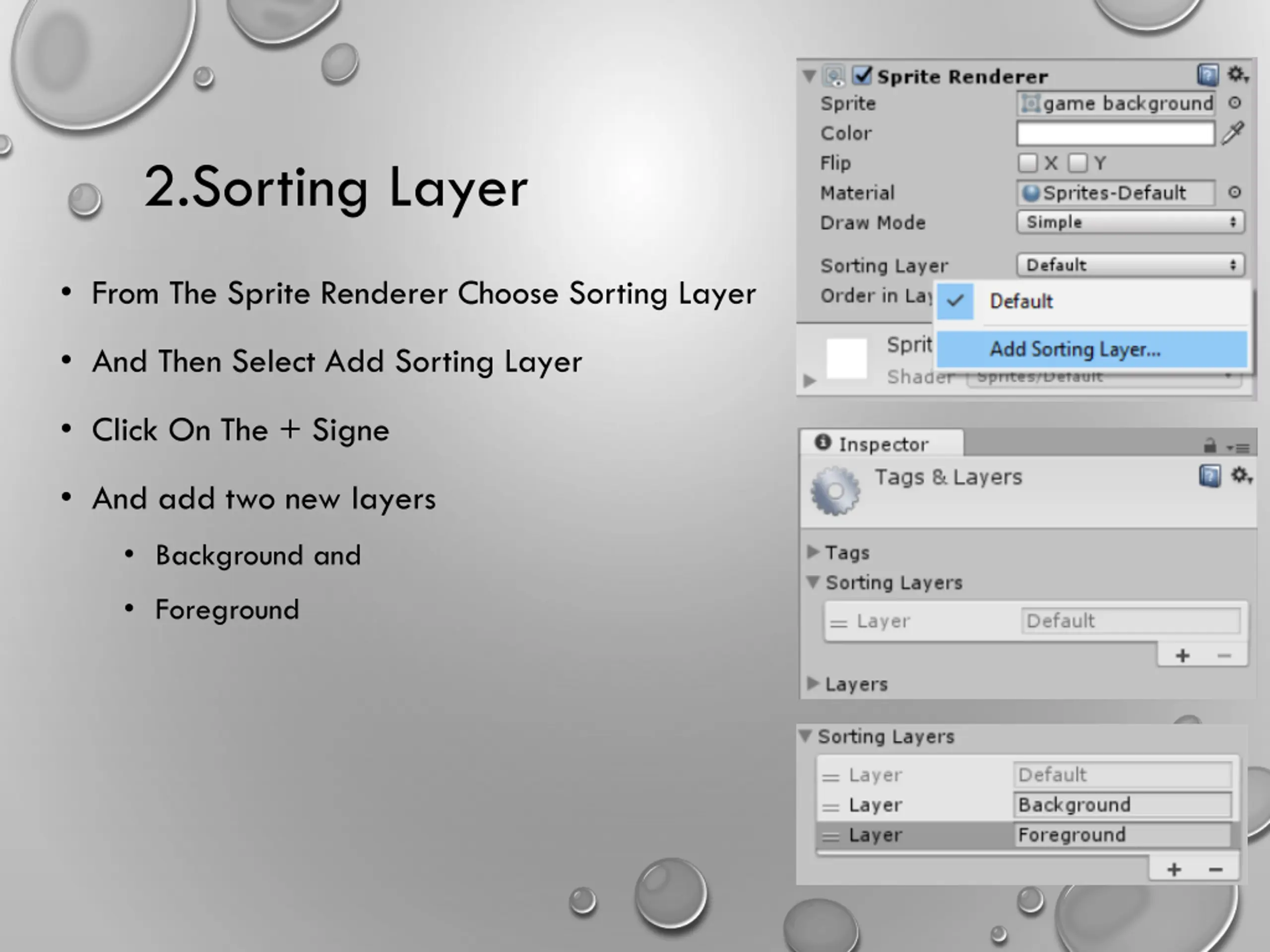Open the Sprite Renderer gear settings menu
The width and height of the screenshot is (1270, 952).
(x=1237, y=74)
